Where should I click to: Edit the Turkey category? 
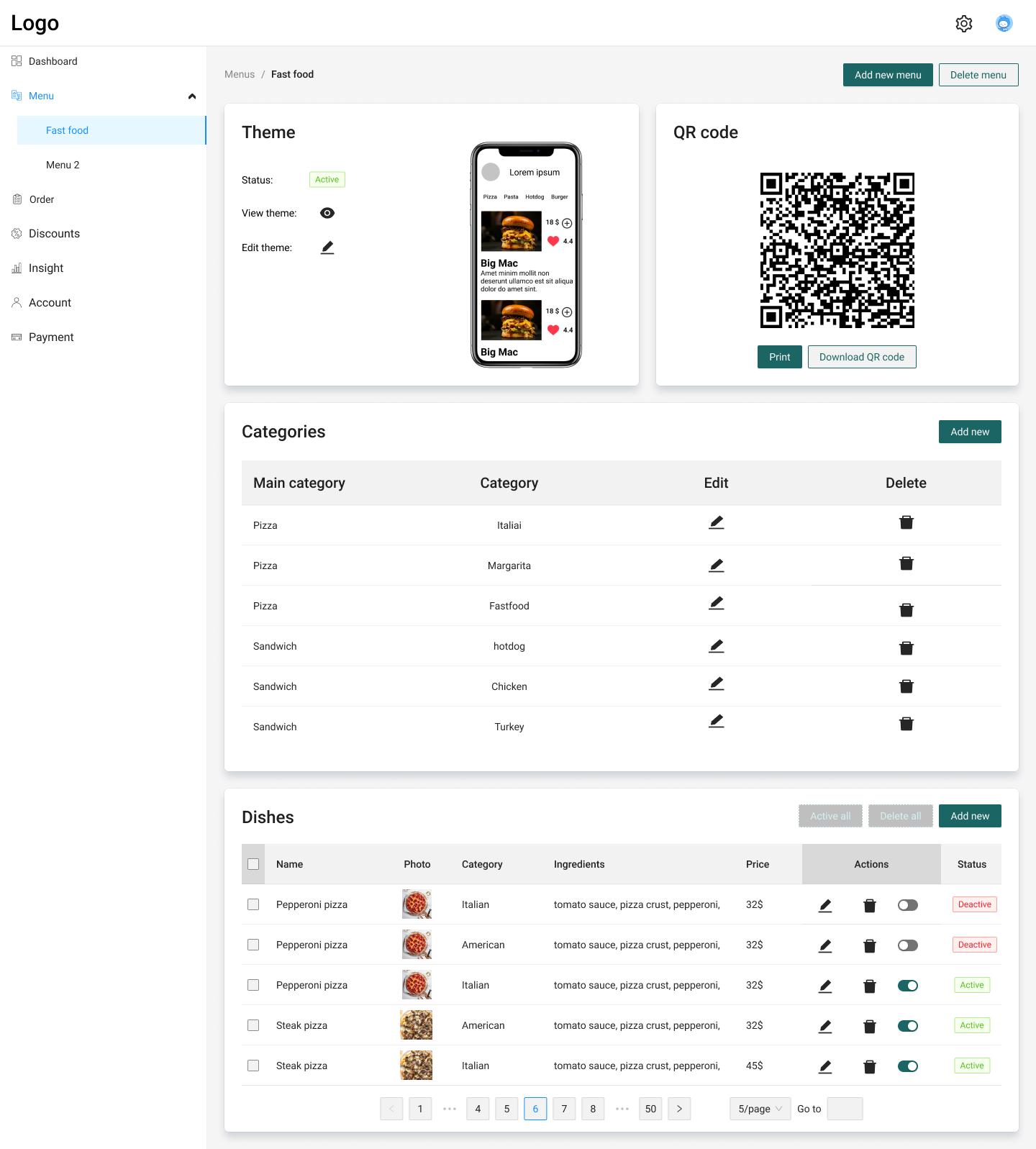tap(717, 721)
